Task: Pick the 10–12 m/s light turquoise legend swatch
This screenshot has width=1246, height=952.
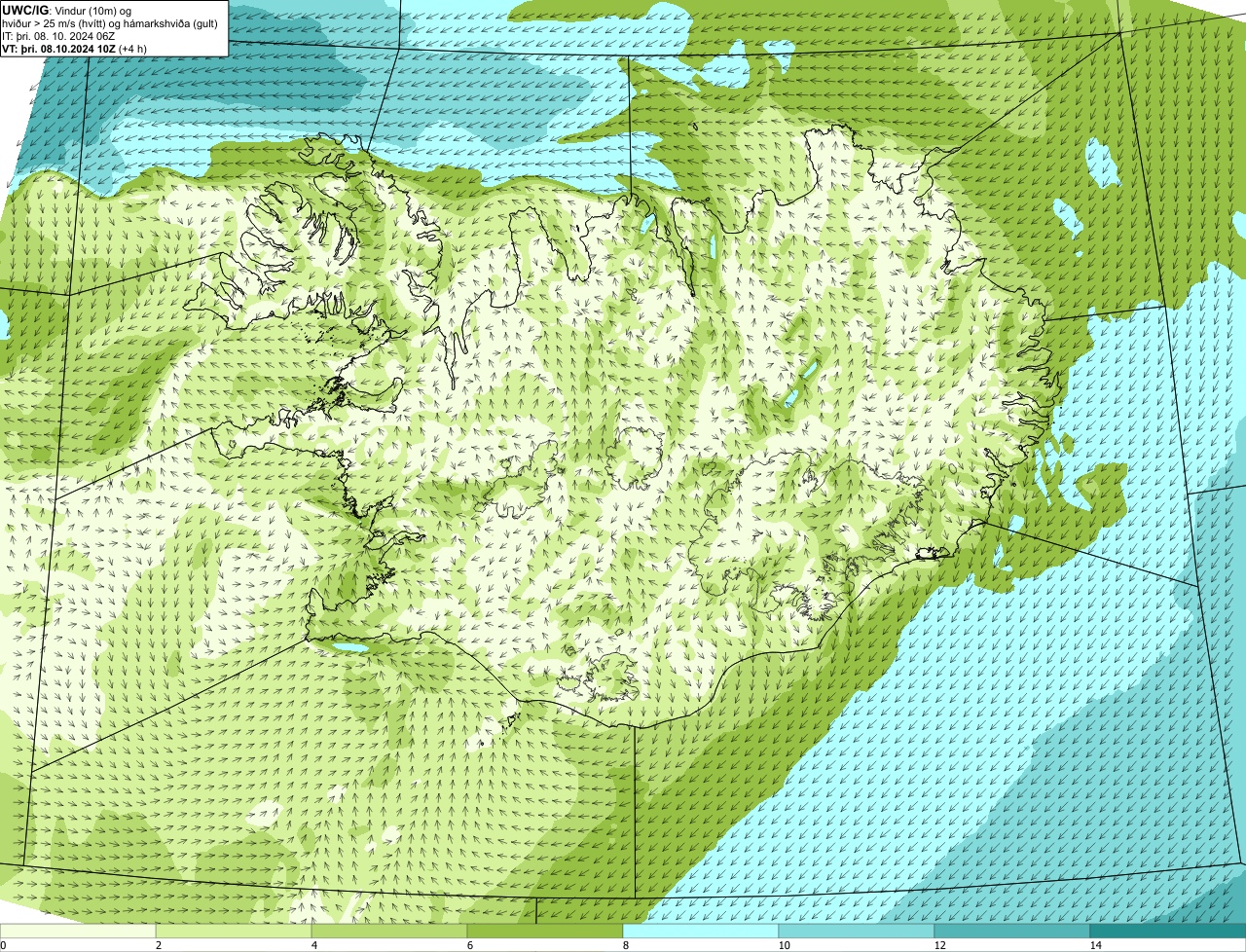Action: pos(857,932)
